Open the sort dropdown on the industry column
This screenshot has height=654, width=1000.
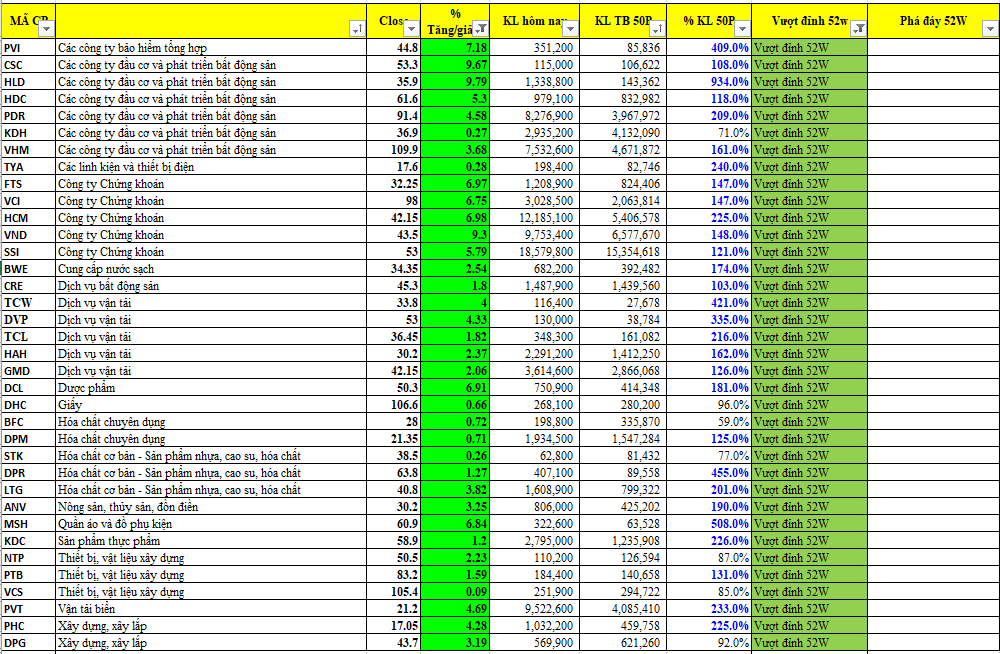[358, 30]
